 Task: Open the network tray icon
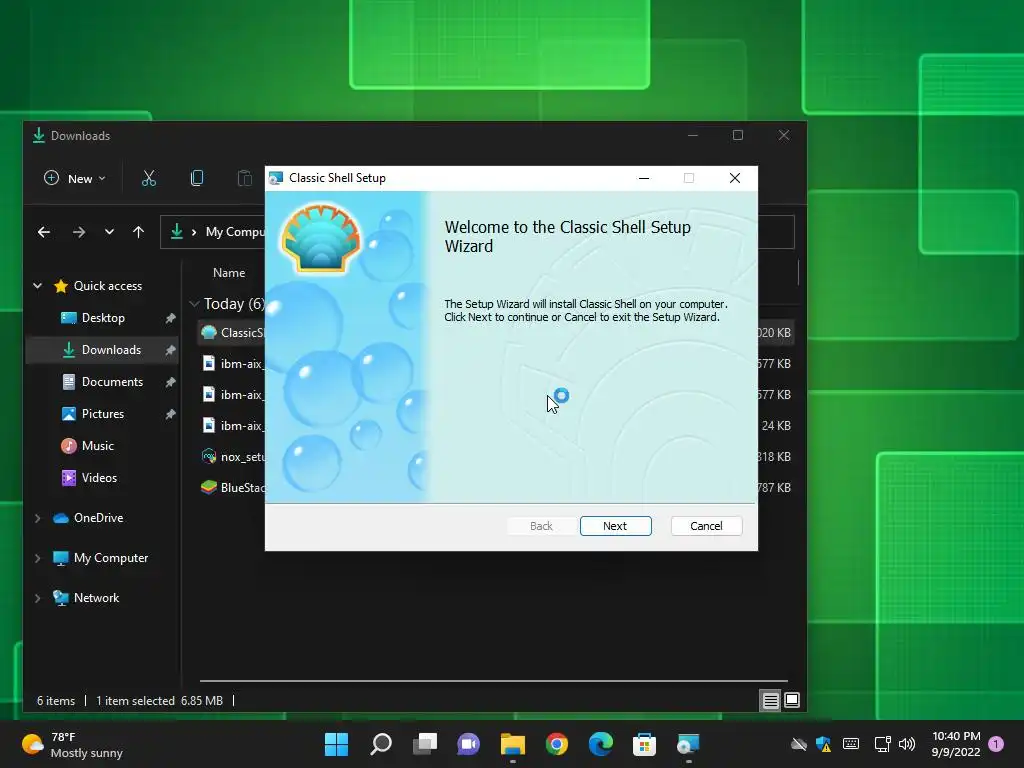[882, 744]
